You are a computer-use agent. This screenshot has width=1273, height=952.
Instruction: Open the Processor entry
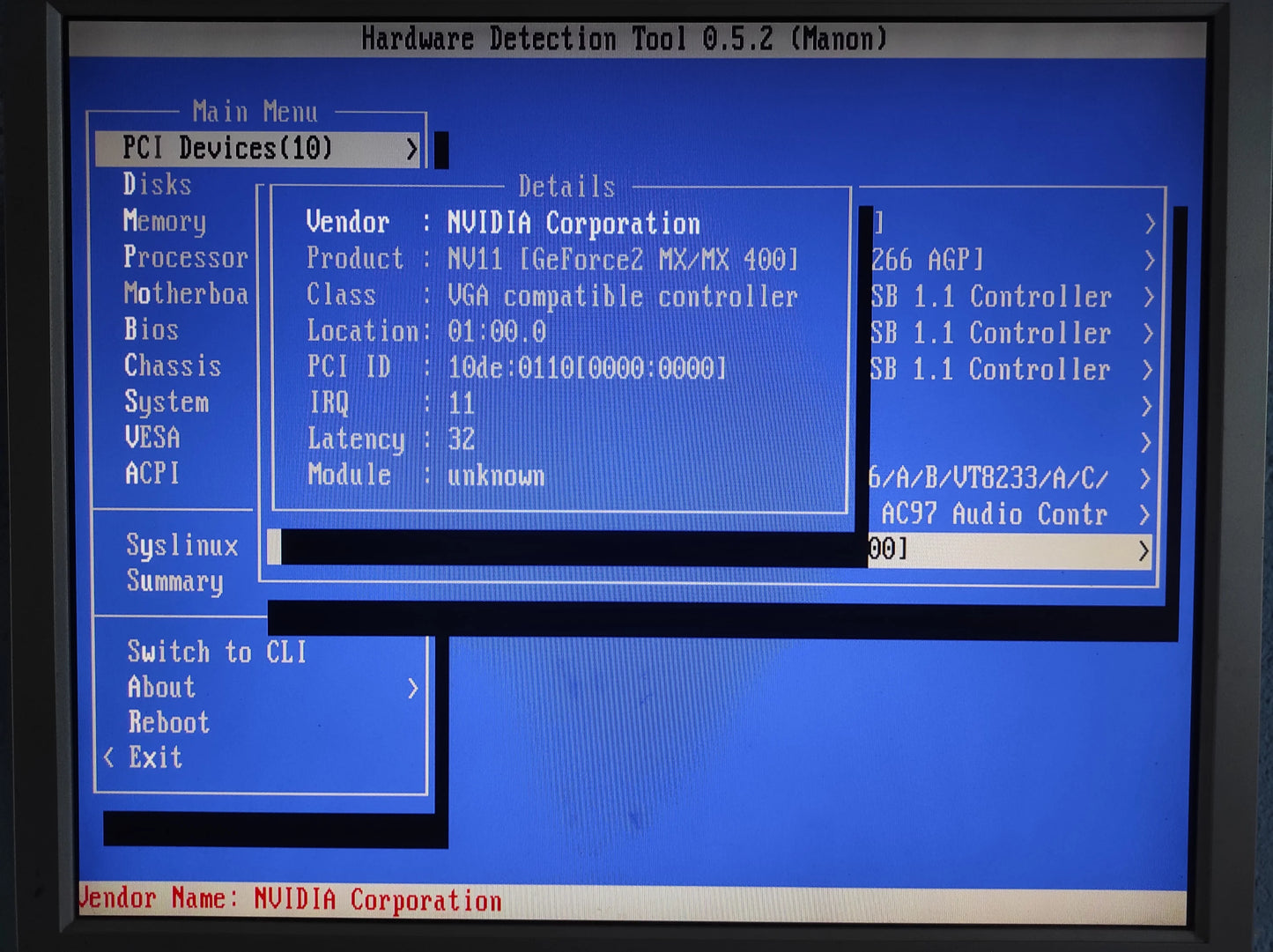(186, 257)
